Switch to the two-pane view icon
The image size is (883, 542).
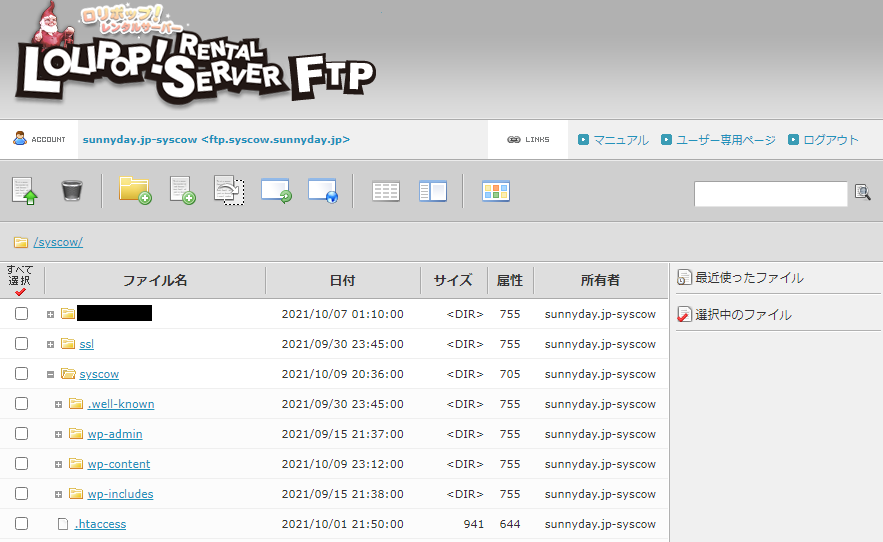(432, 191)
